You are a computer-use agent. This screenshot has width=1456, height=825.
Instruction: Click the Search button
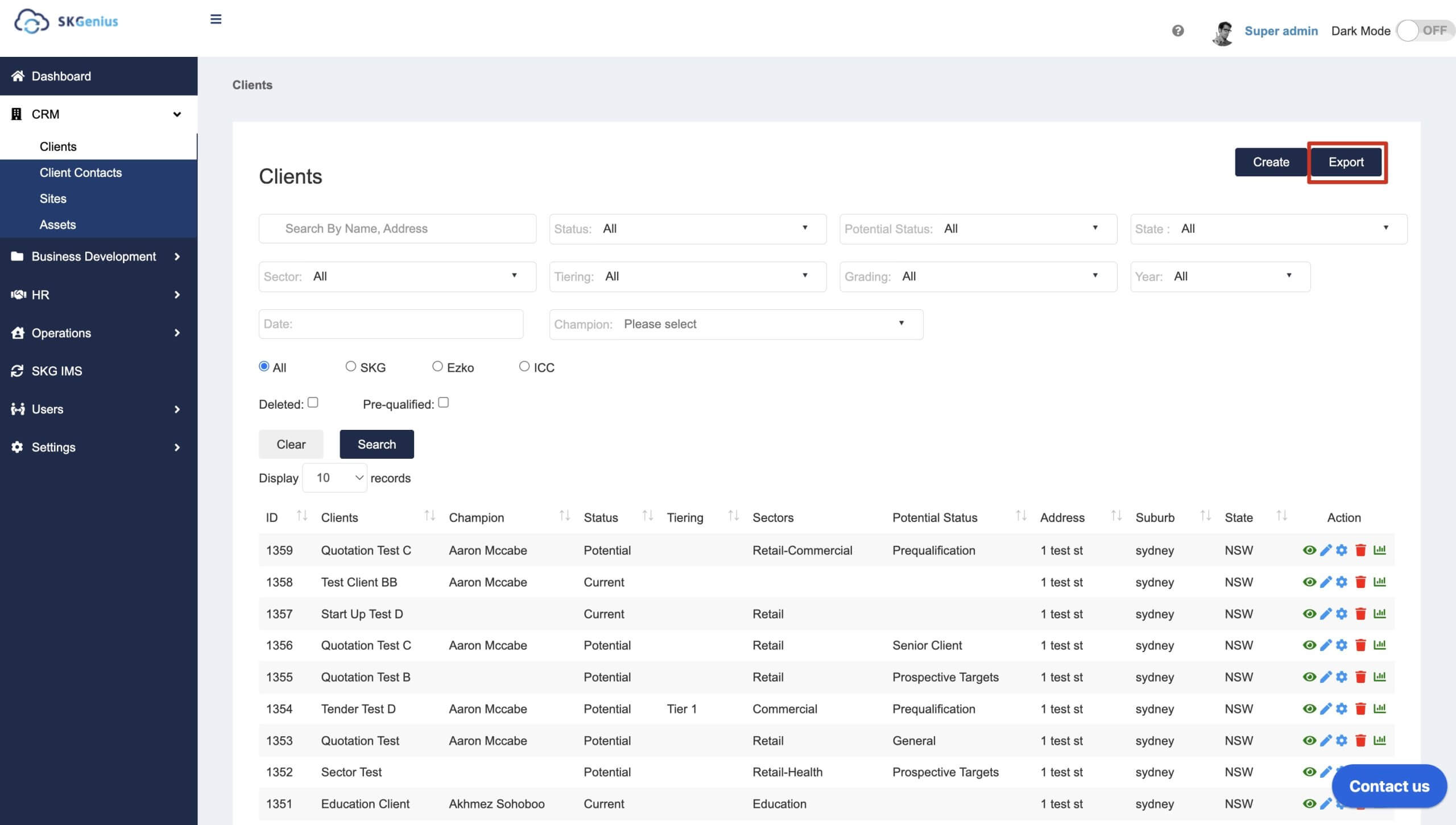click(x=377, y=444)
